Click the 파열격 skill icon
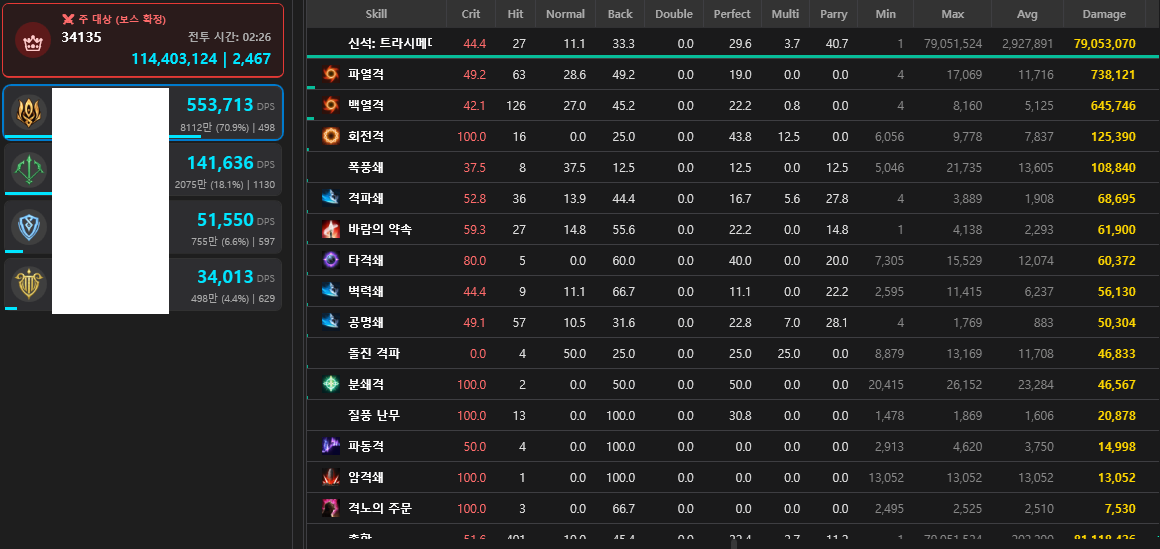Viewport: 1160px width, 549px height. [331, 74]
